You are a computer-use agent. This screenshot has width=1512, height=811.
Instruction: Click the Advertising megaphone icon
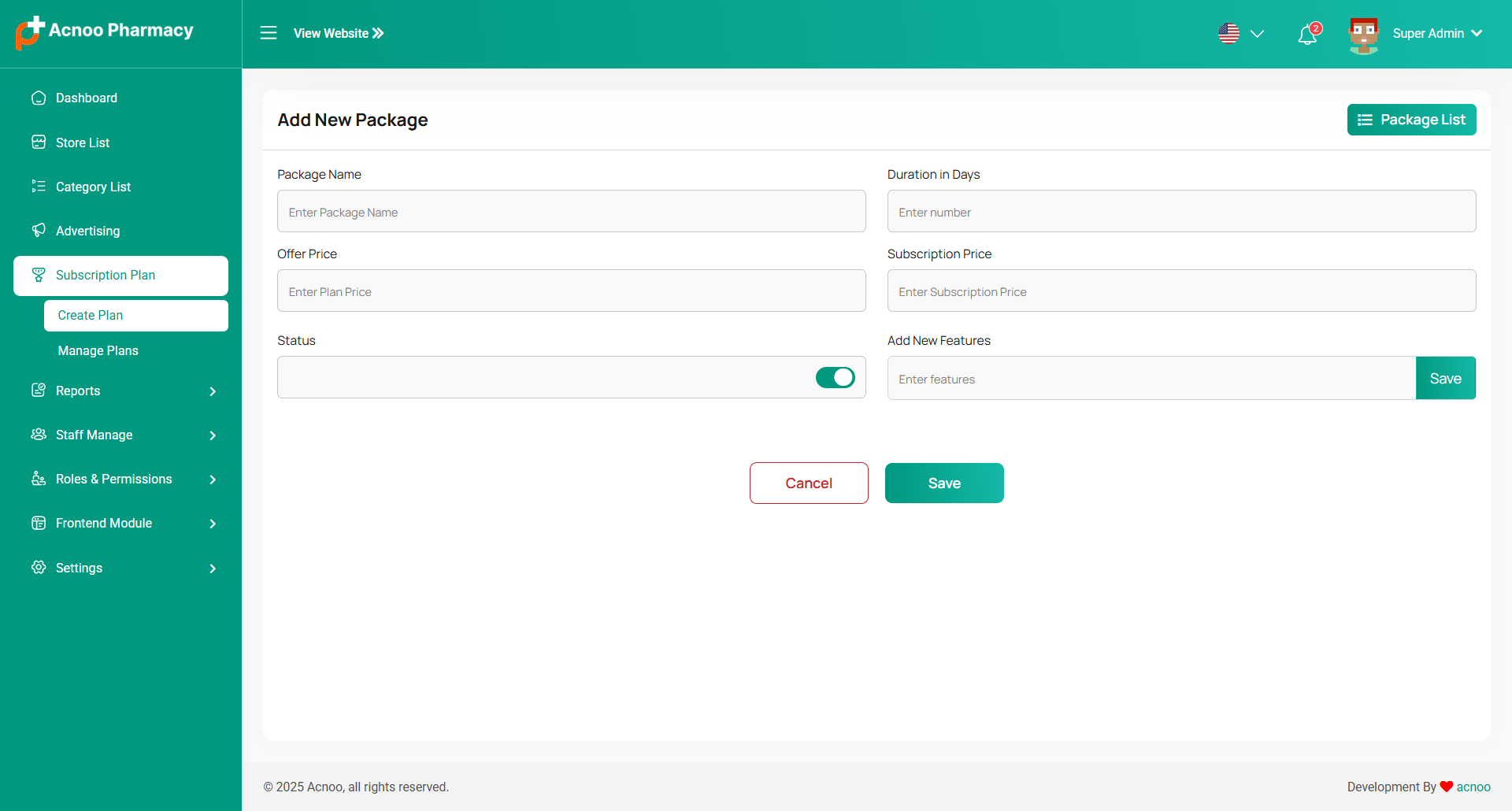point(39,231)
